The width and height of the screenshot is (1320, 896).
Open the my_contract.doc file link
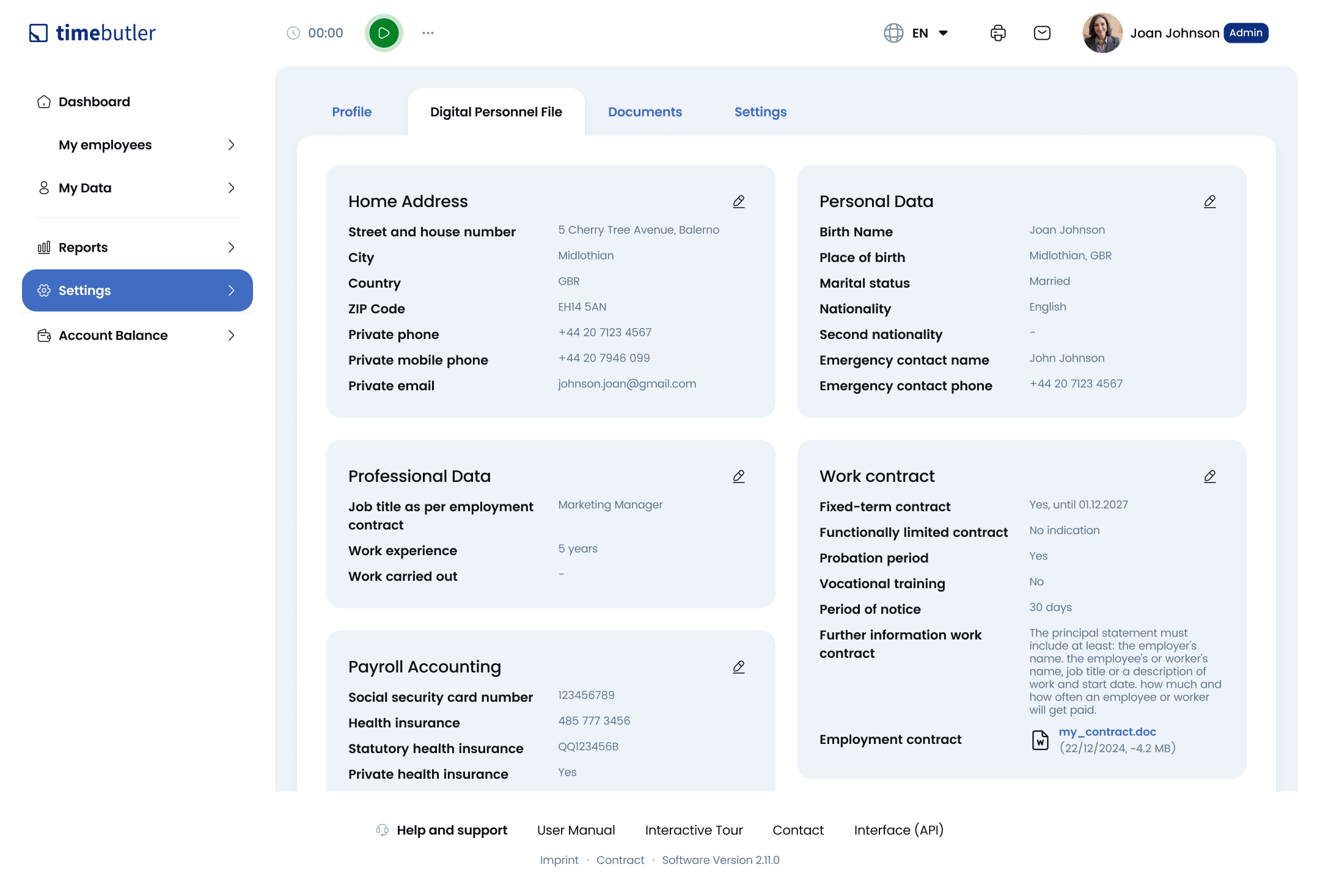[x=1107, y=732]
